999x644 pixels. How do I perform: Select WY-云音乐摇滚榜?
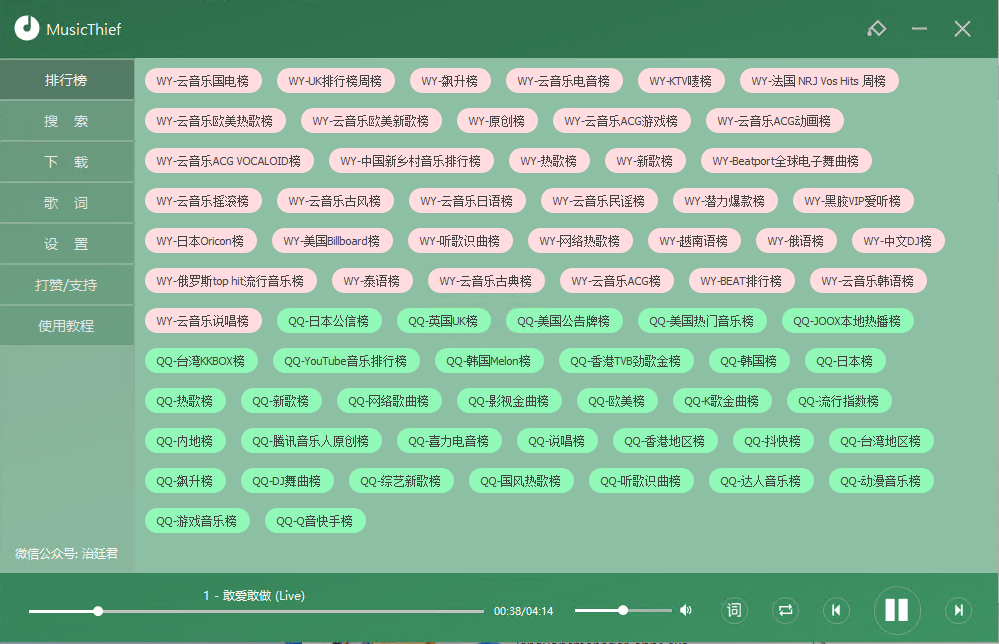(x=203, y=201)
